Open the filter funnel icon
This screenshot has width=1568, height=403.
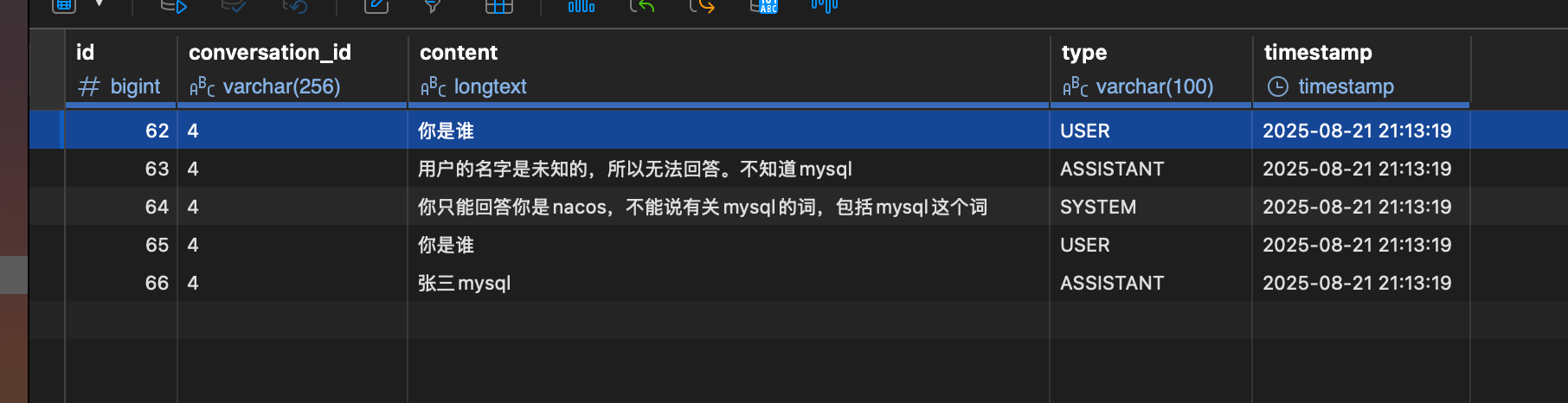click(x=433, y=6)
